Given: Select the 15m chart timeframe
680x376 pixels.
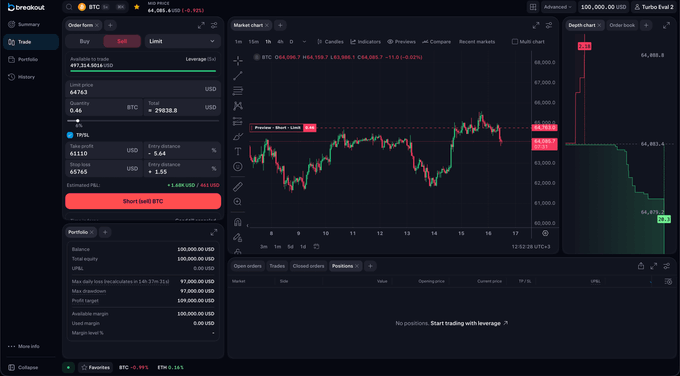Looking at the screenshot, I should 253,42.
